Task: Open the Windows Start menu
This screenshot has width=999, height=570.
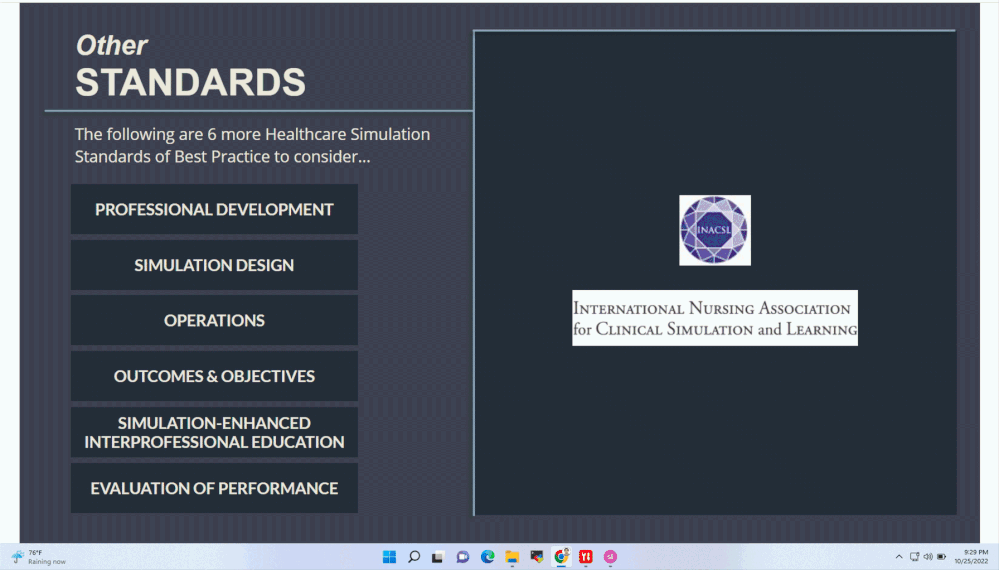Action: [389, 557]
